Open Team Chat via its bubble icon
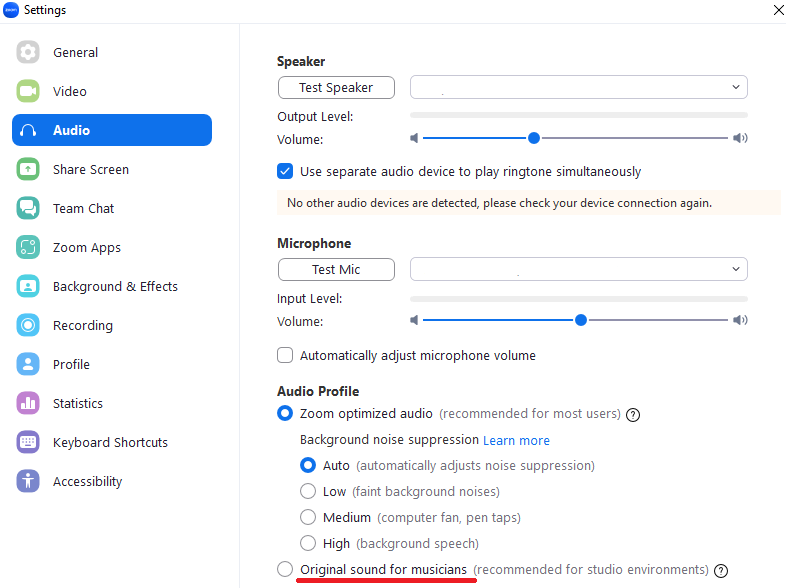The height and width of the screenshot is (588, 786). pos(28,208)
